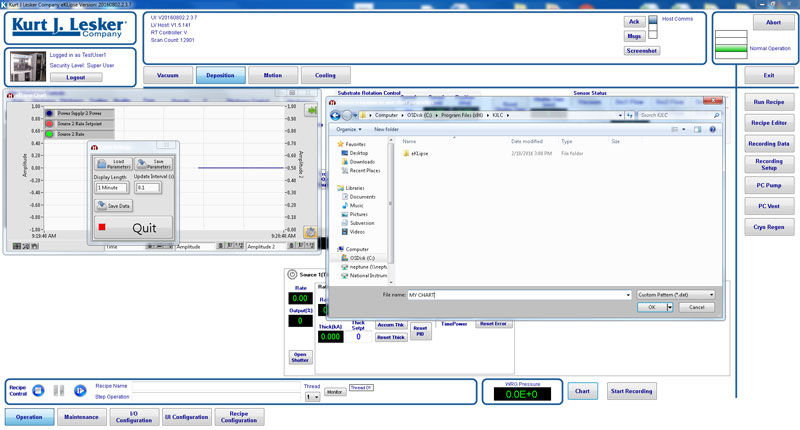Open the I/O Configuration tab
This screenshot has width=800, height=430.
point(134,417)
